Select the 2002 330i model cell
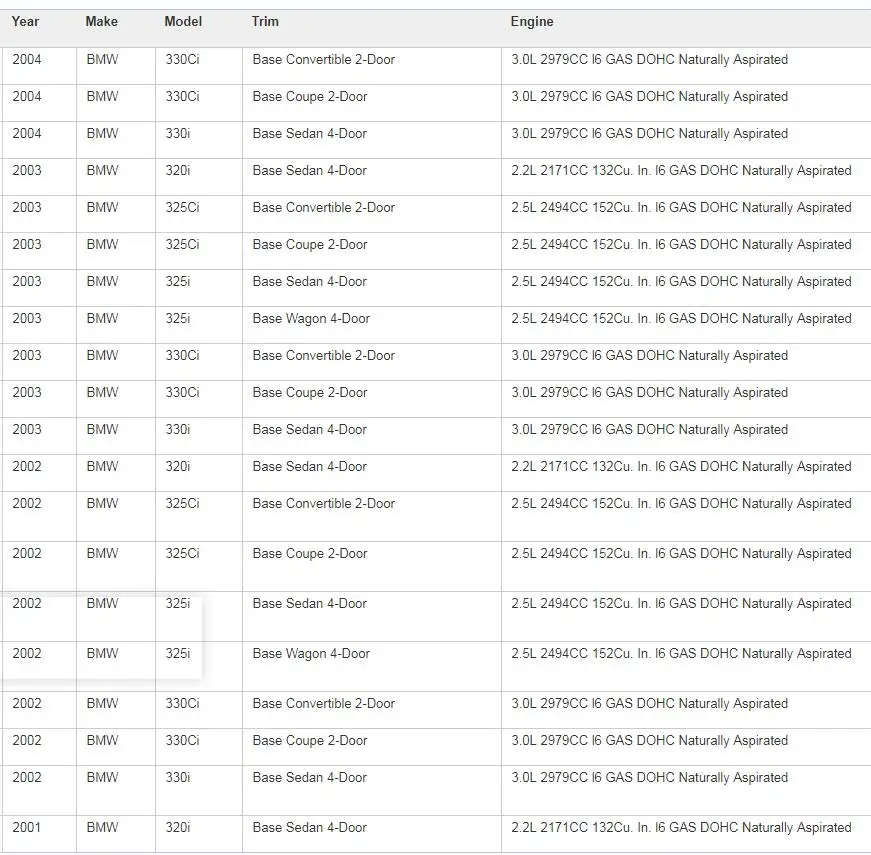Screen dimensions: 871x855 click(x=199, y=791)
